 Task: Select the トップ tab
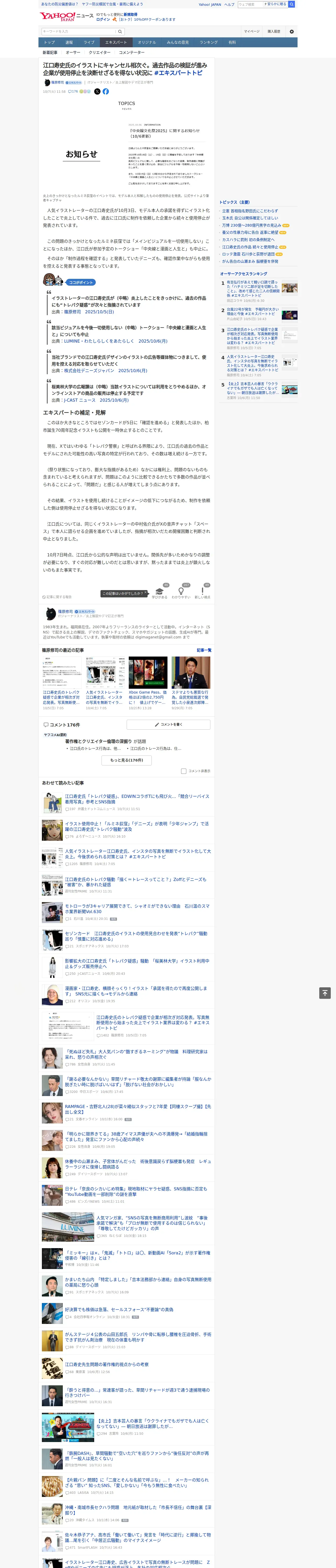tap(49, 43)
